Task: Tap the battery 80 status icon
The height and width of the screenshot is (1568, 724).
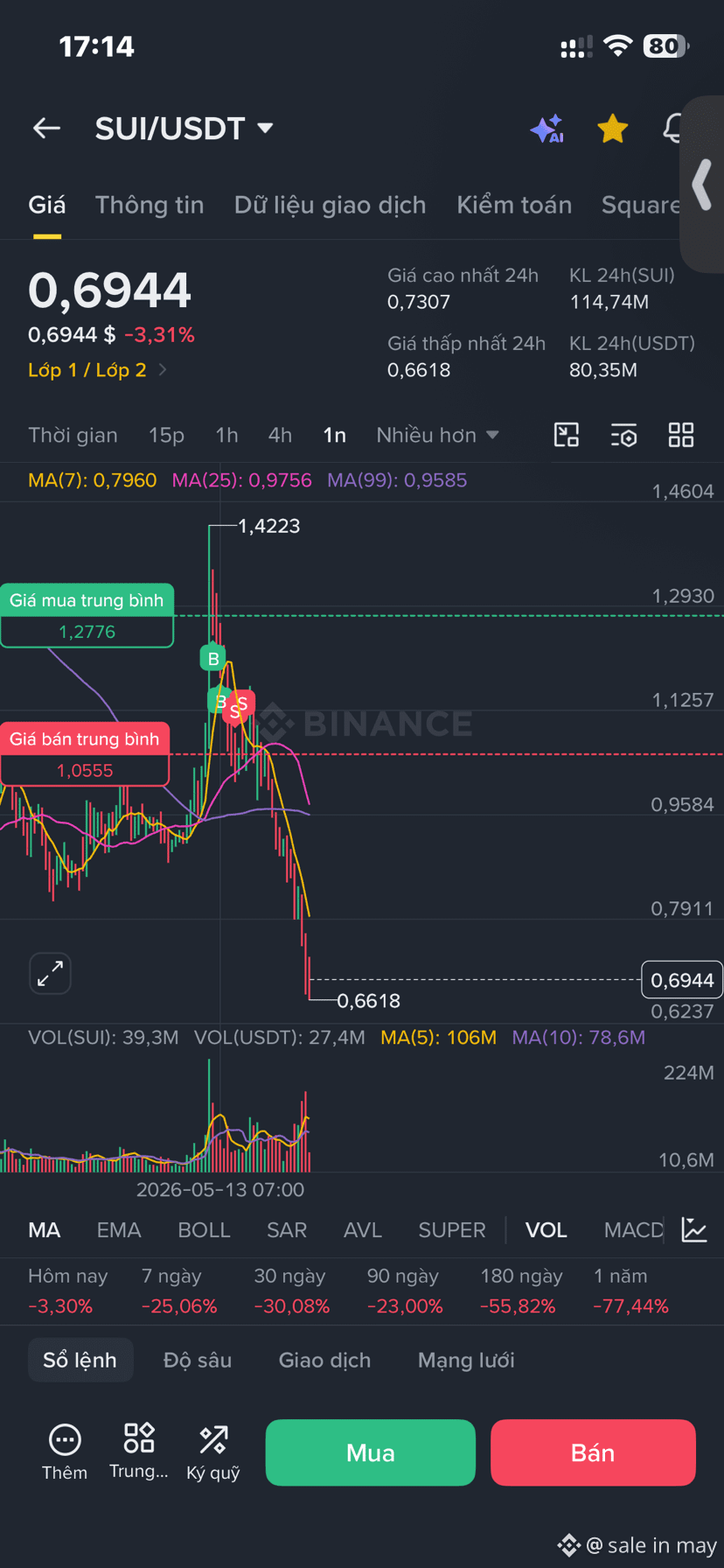Action: coord(666,46)
